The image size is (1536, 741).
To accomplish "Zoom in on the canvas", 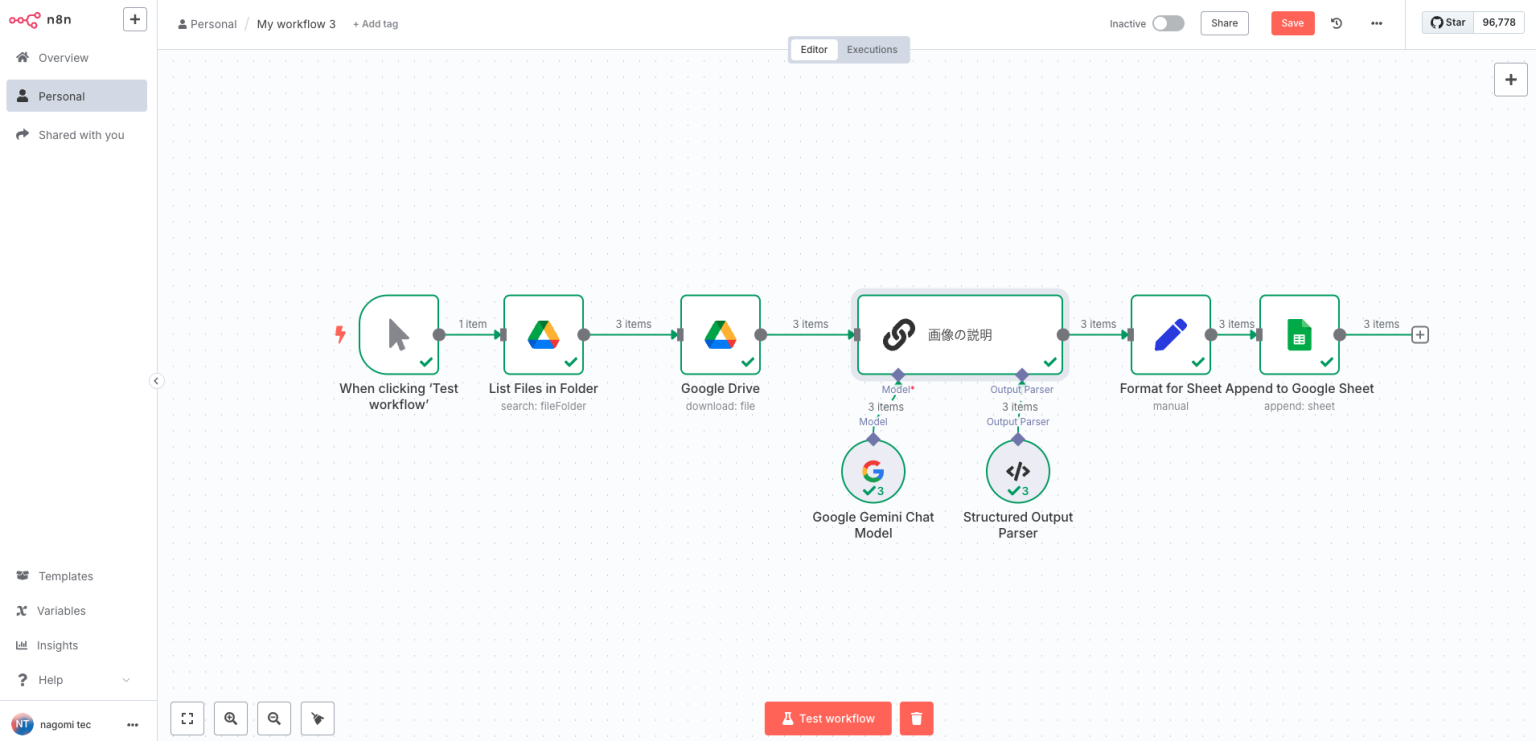I will coord(231,718).
